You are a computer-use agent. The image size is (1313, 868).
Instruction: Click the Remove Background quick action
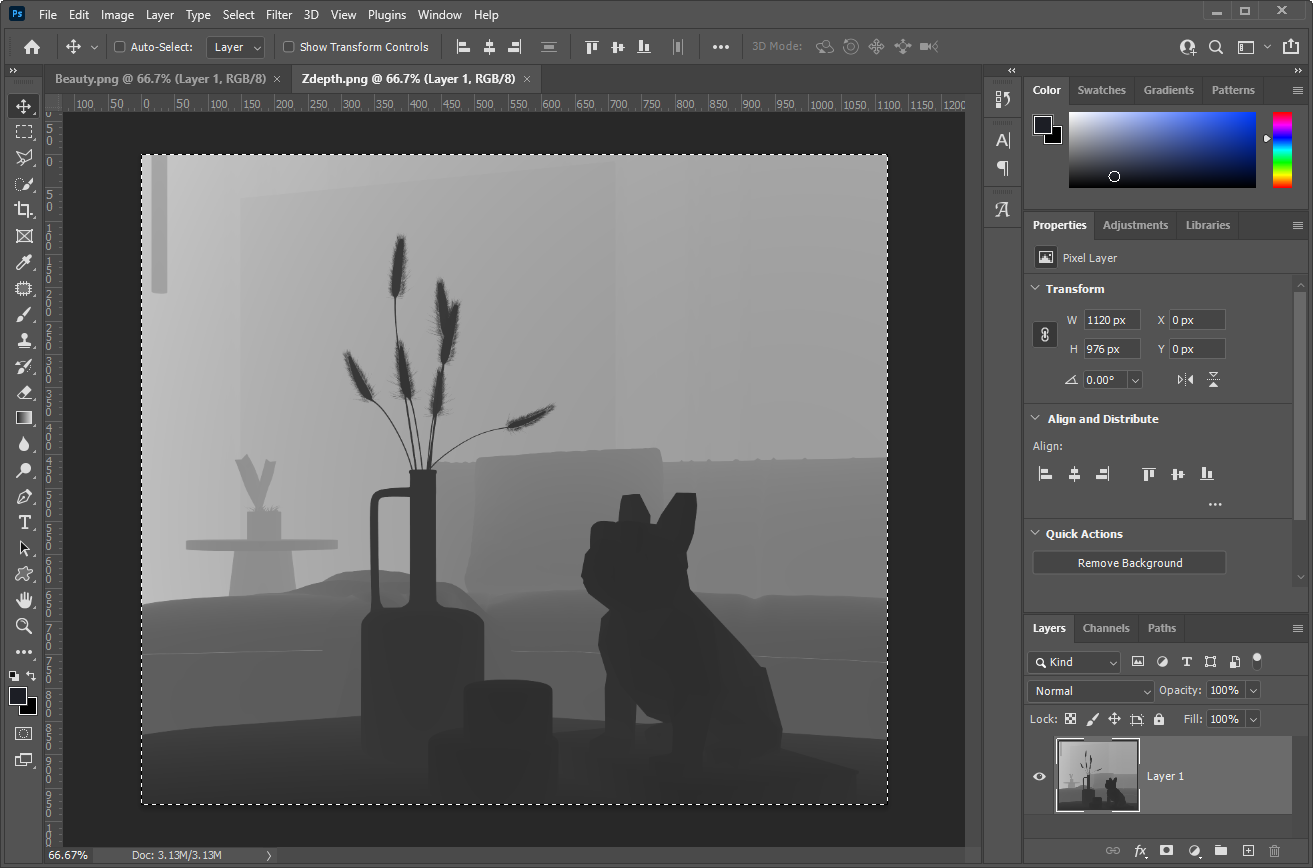(x=1128, y=562)
